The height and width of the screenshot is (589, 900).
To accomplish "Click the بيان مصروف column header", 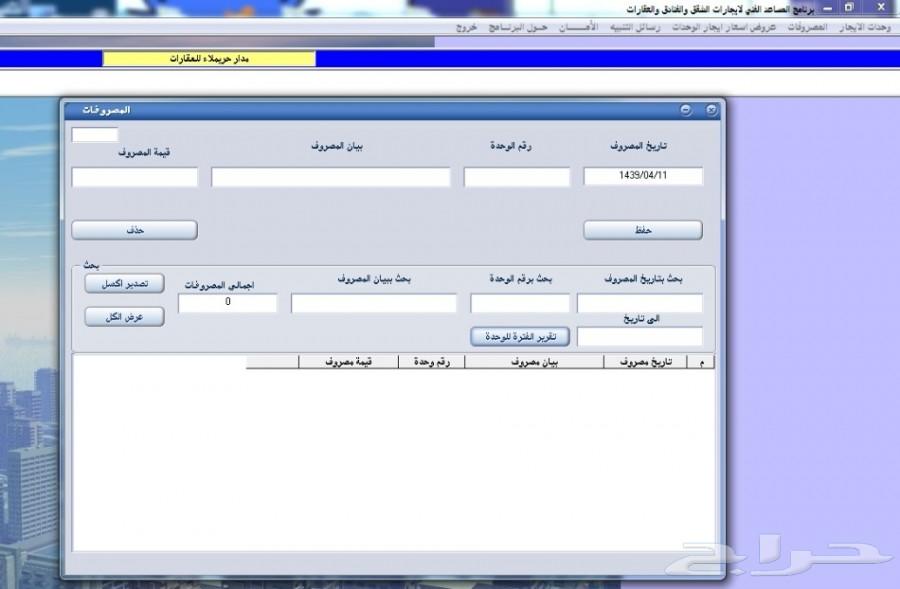I will click(534, 362).
